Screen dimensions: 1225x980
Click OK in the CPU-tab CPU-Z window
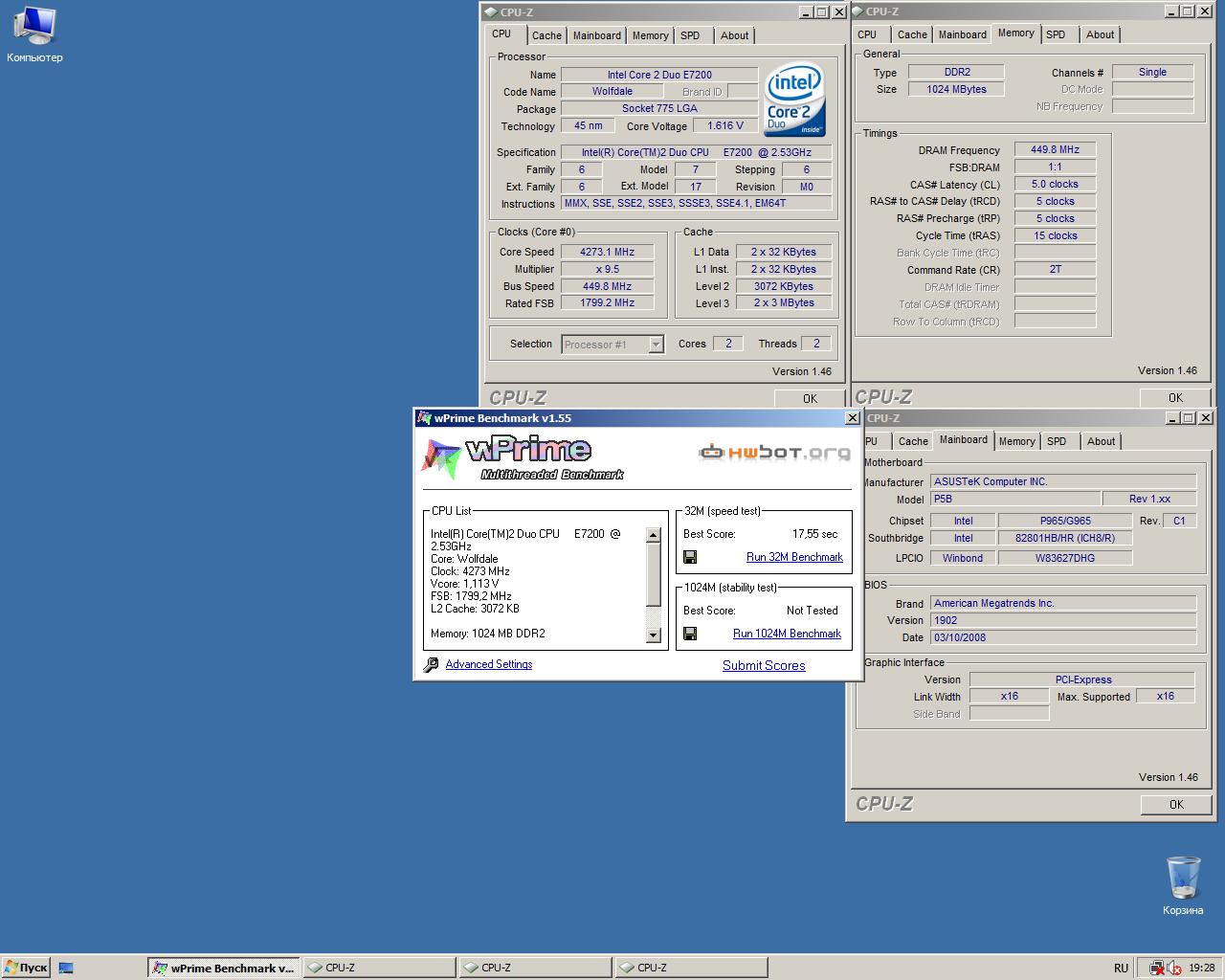pyautogui.click(x=810, y=398)
